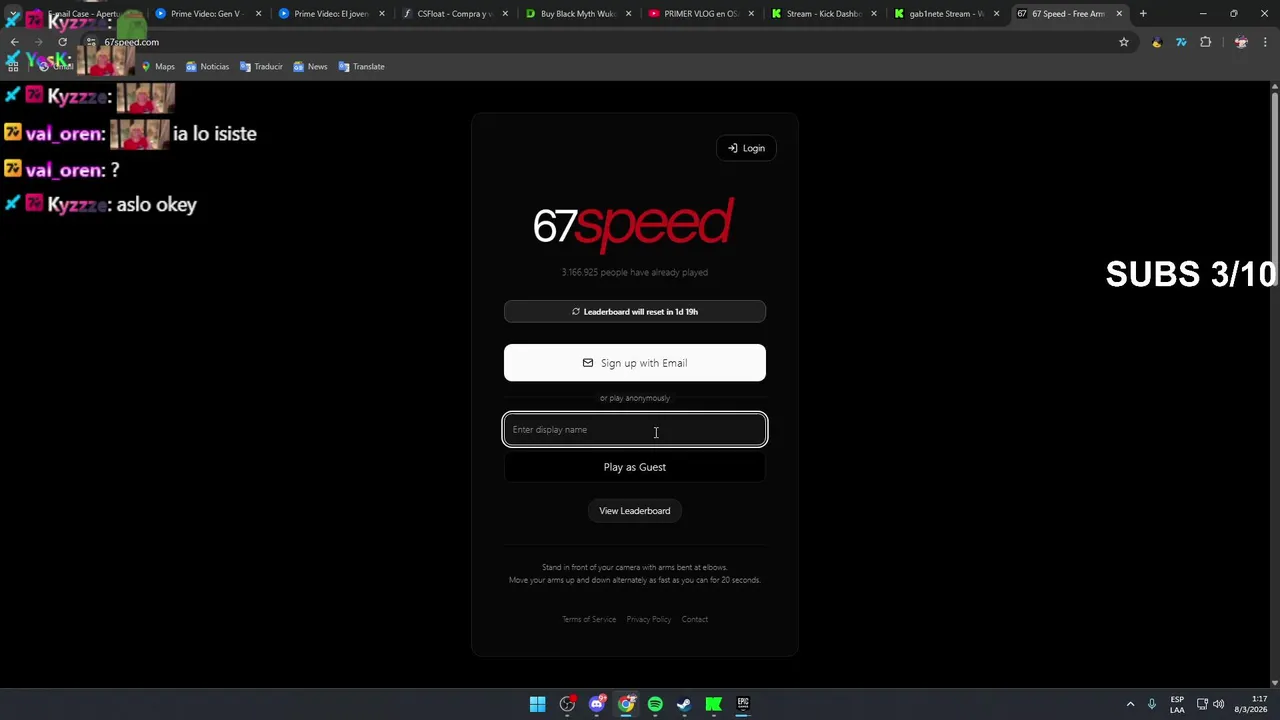Open Steam from the taskbar
1280x720 pixels.
(684, 704)
